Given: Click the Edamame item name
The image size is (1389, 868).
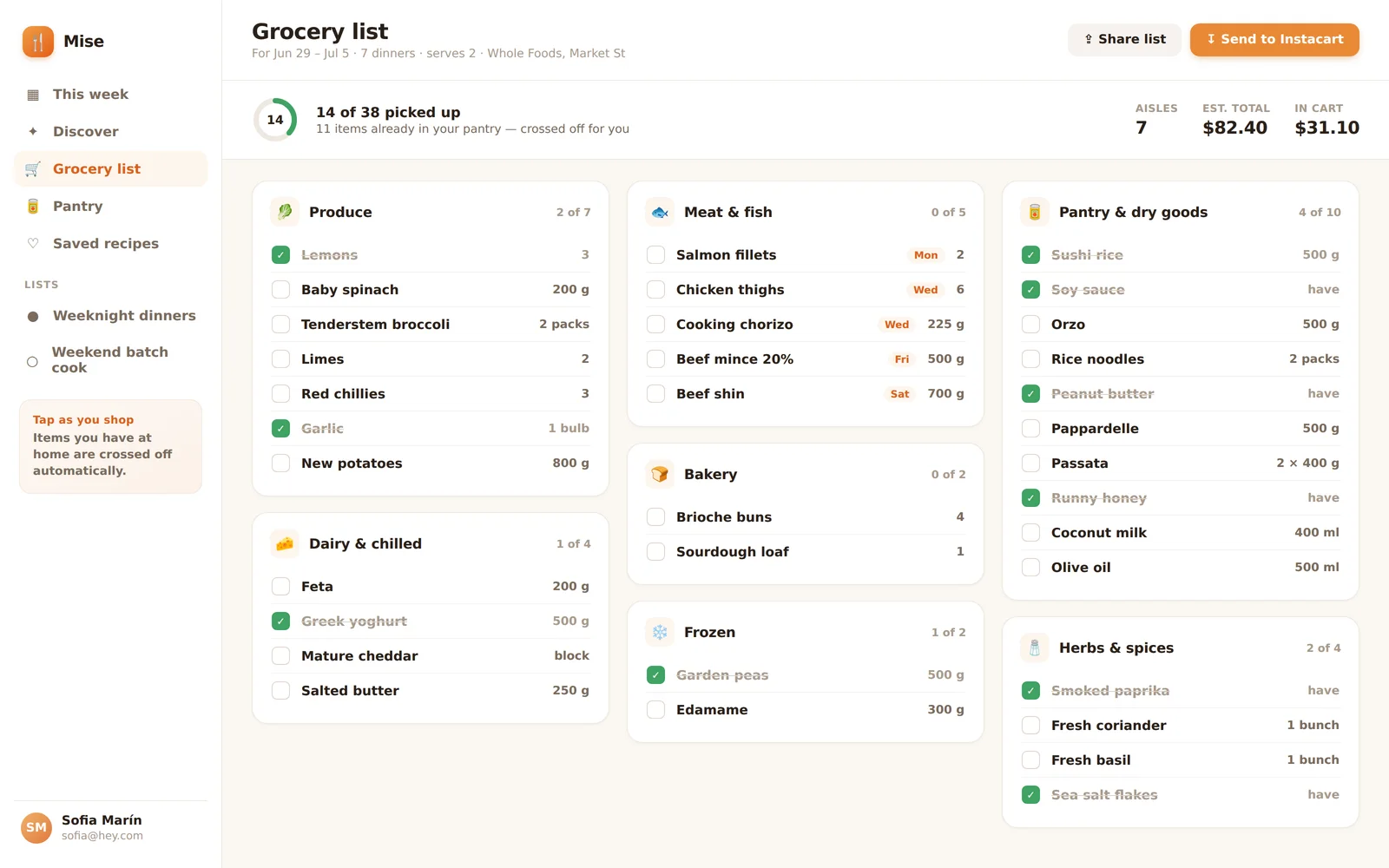Looking at the screenshot, I should tap(712, 710).
